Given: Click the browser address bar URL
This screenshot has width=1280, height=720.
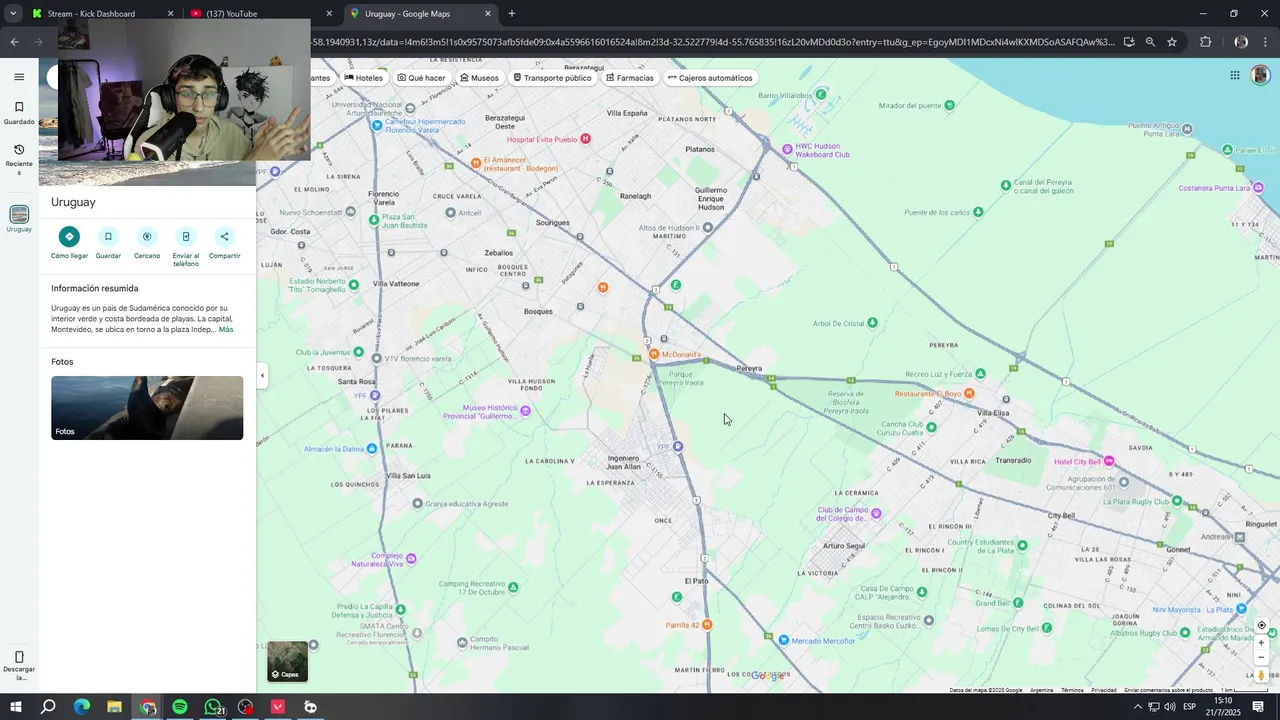Looking at the screenshot, I should click(712, 42).
